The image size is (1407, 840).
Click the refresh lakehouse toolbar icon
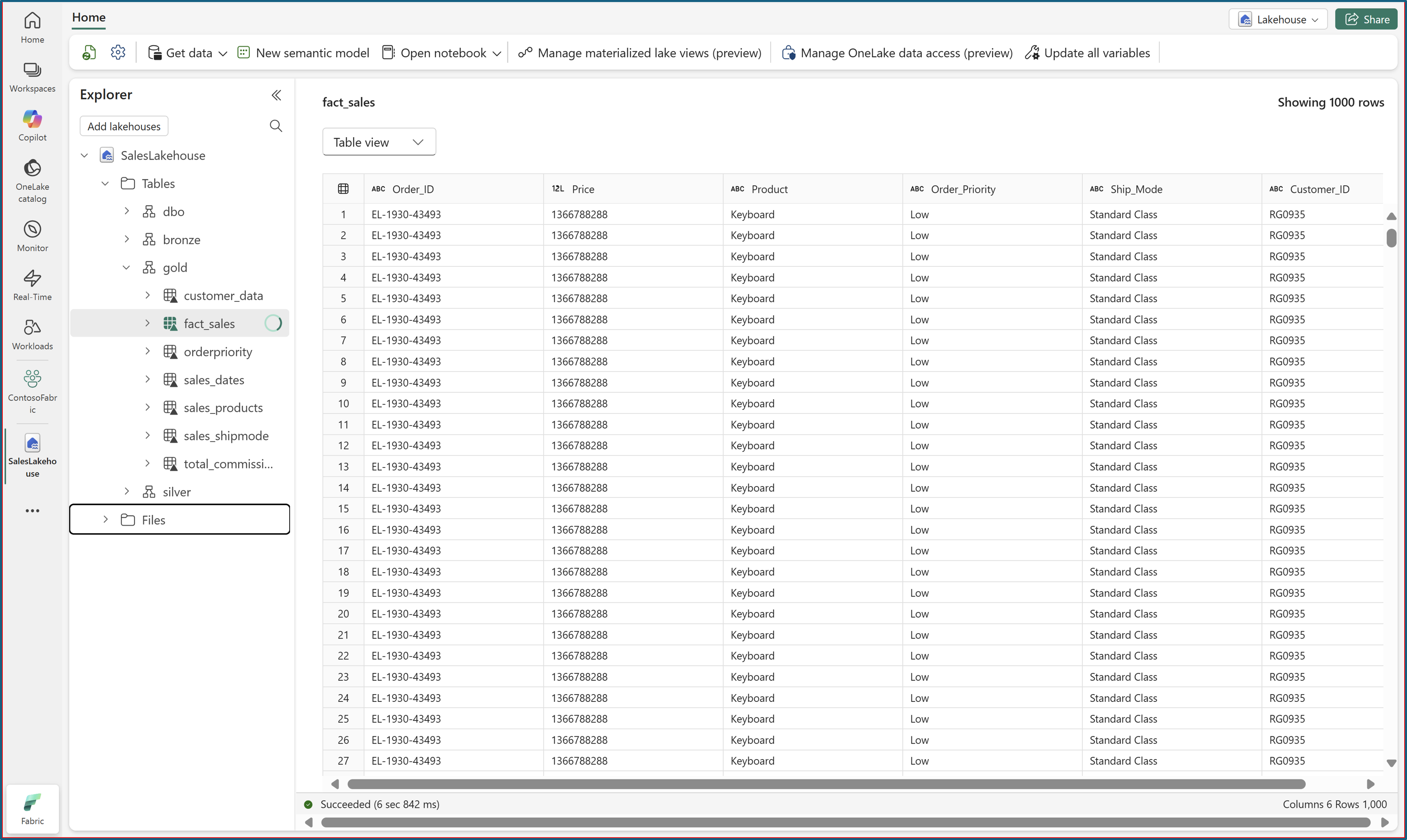click(89, 53)
